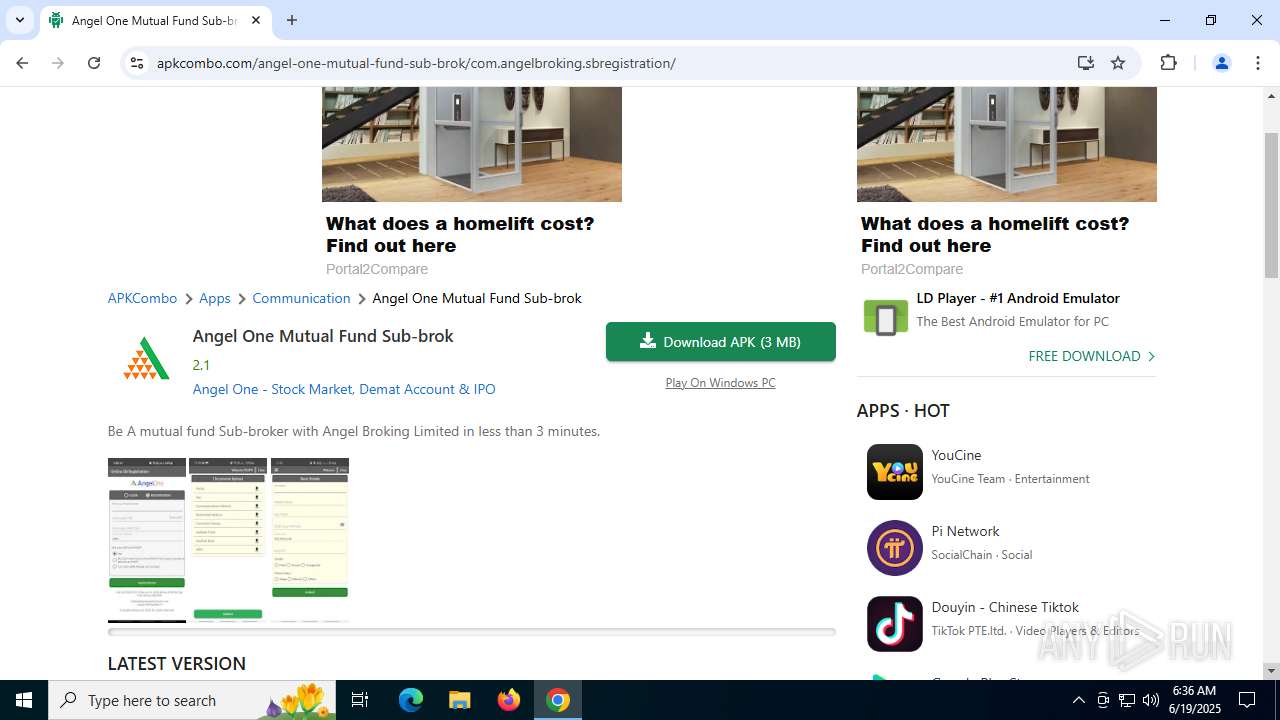Screen dimensions: 1280x720
Task: Click the left homelift ad image
Action: coord(472,144)
